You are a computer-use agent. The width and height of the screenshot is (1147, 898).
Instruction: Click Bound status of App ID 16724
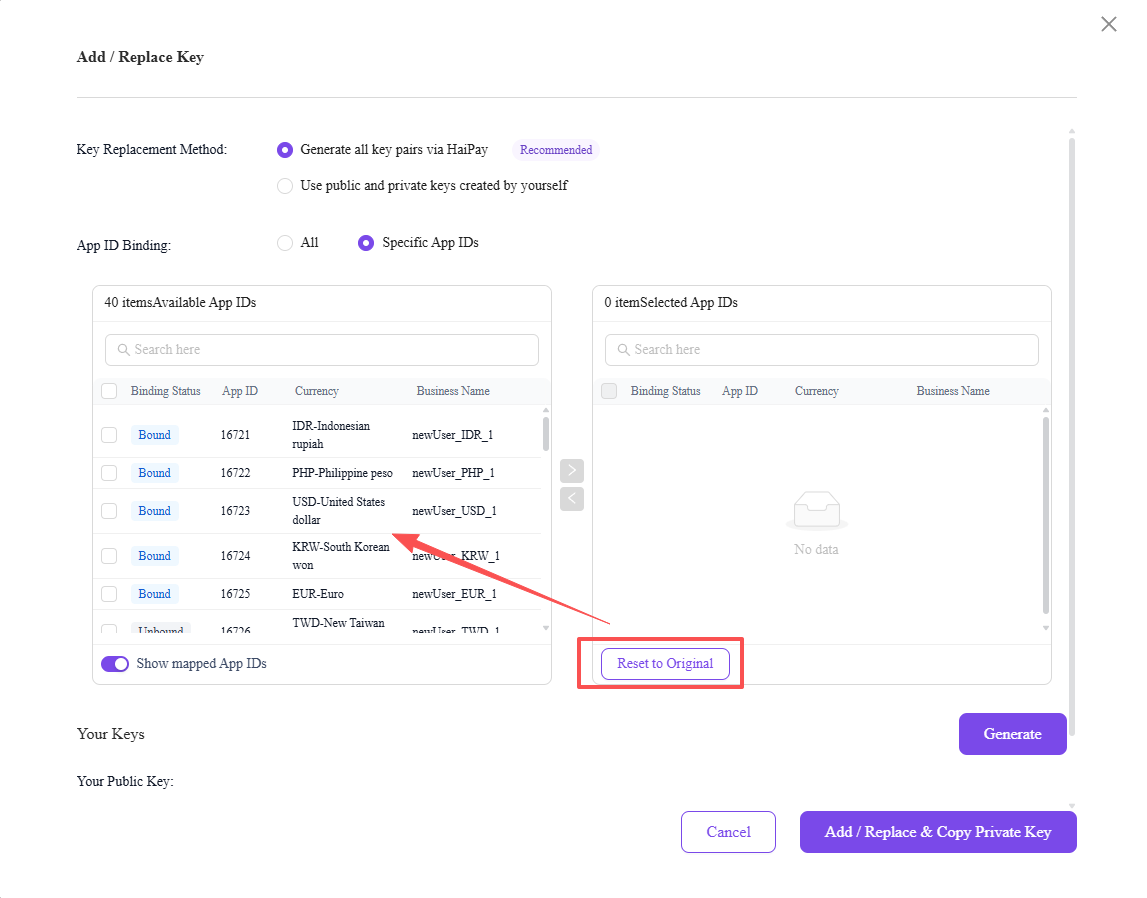coord(154,556)
